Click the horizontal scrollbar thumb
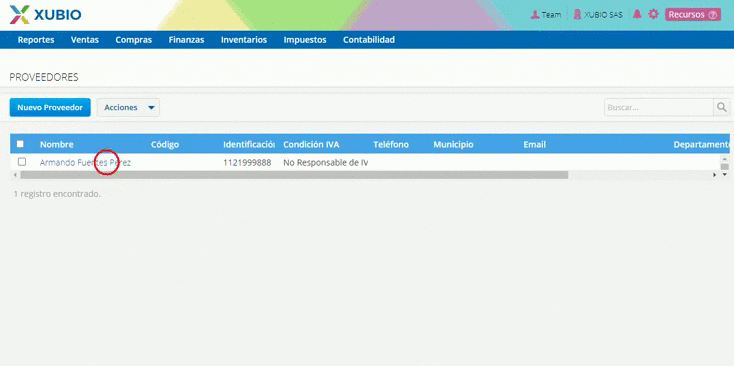This screenshot has height=366, width=734. (294, 175)
